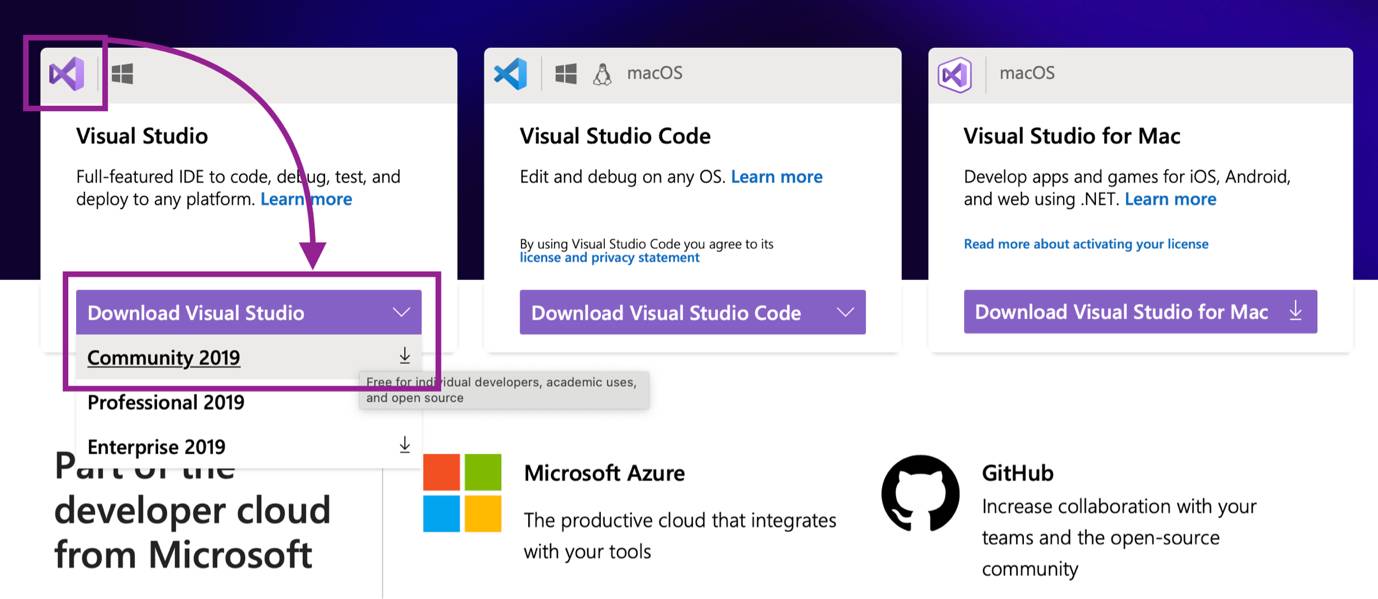Open Learn more link under Visual Studio Code

tap(777, 177)
